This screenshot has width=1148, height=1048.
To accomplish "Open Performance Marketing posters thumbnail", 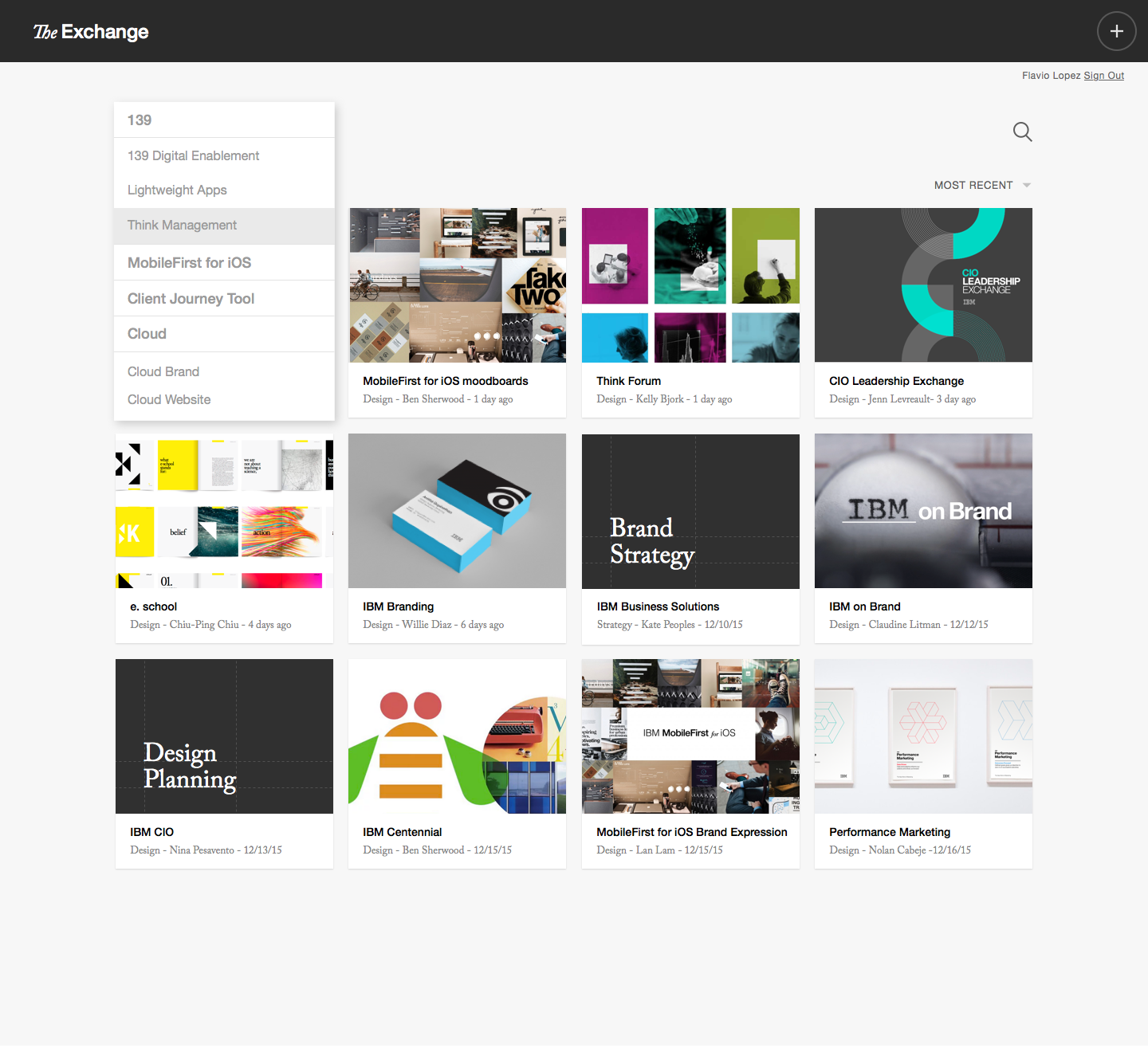I will (923, 736).
